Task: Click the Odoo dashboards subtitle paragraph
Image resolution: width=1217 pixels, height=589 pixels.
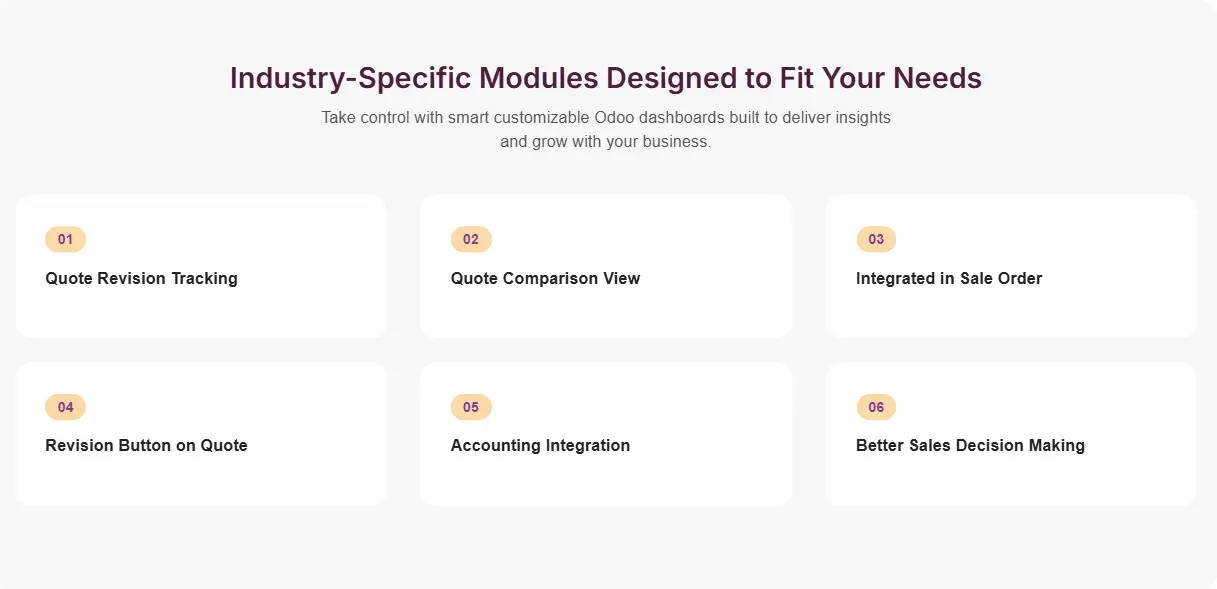Action: (605, 130)
